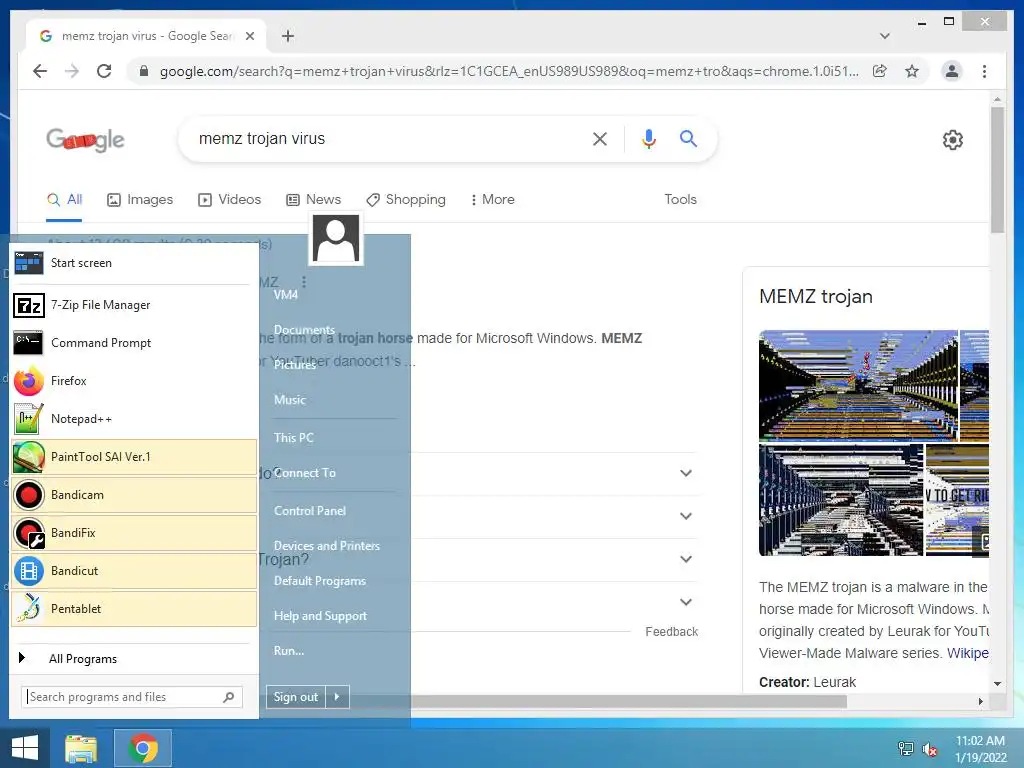Launch PaintTool SAI Ver.1

[x=133, y=457]
